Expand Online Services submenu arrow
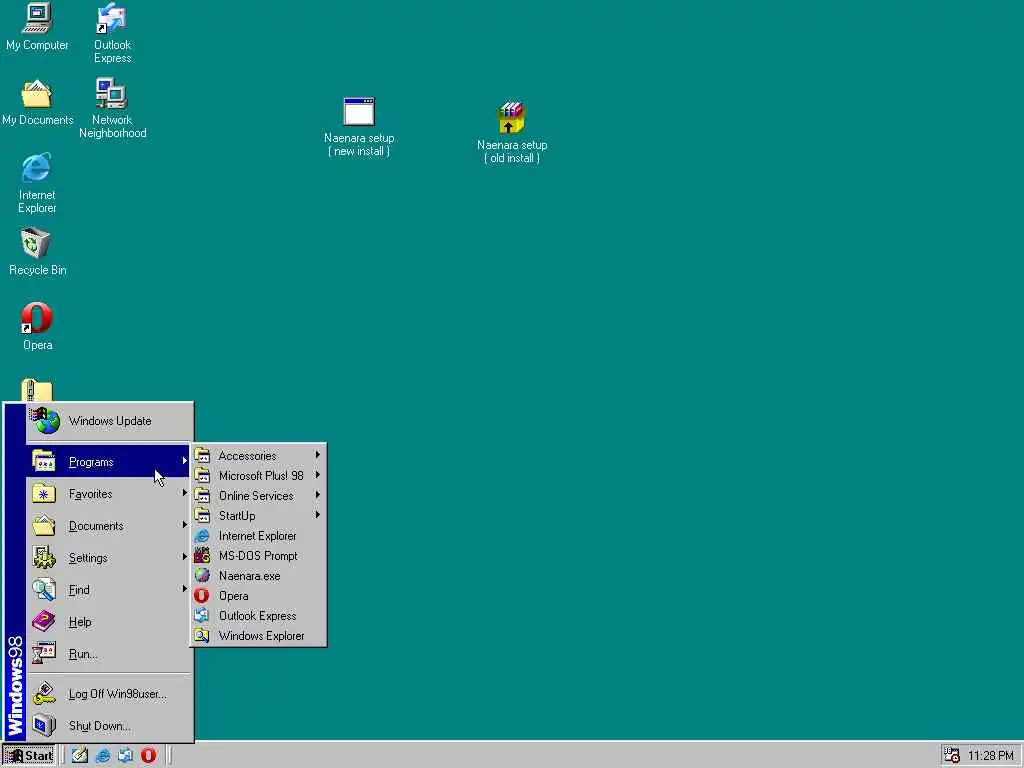The width and height of the screenshot is (1024, 768). 317,495
